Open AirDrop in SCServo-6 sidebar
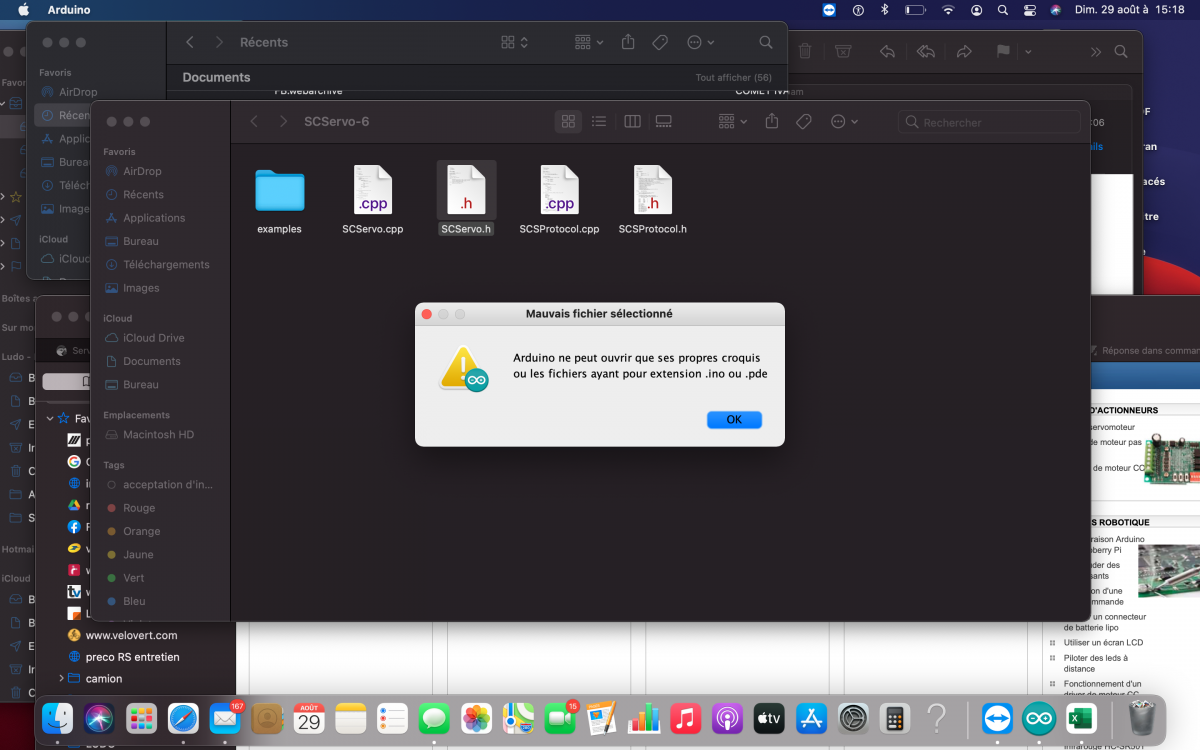The width and height of the screenshot is (1200, 750). point(141,171)
